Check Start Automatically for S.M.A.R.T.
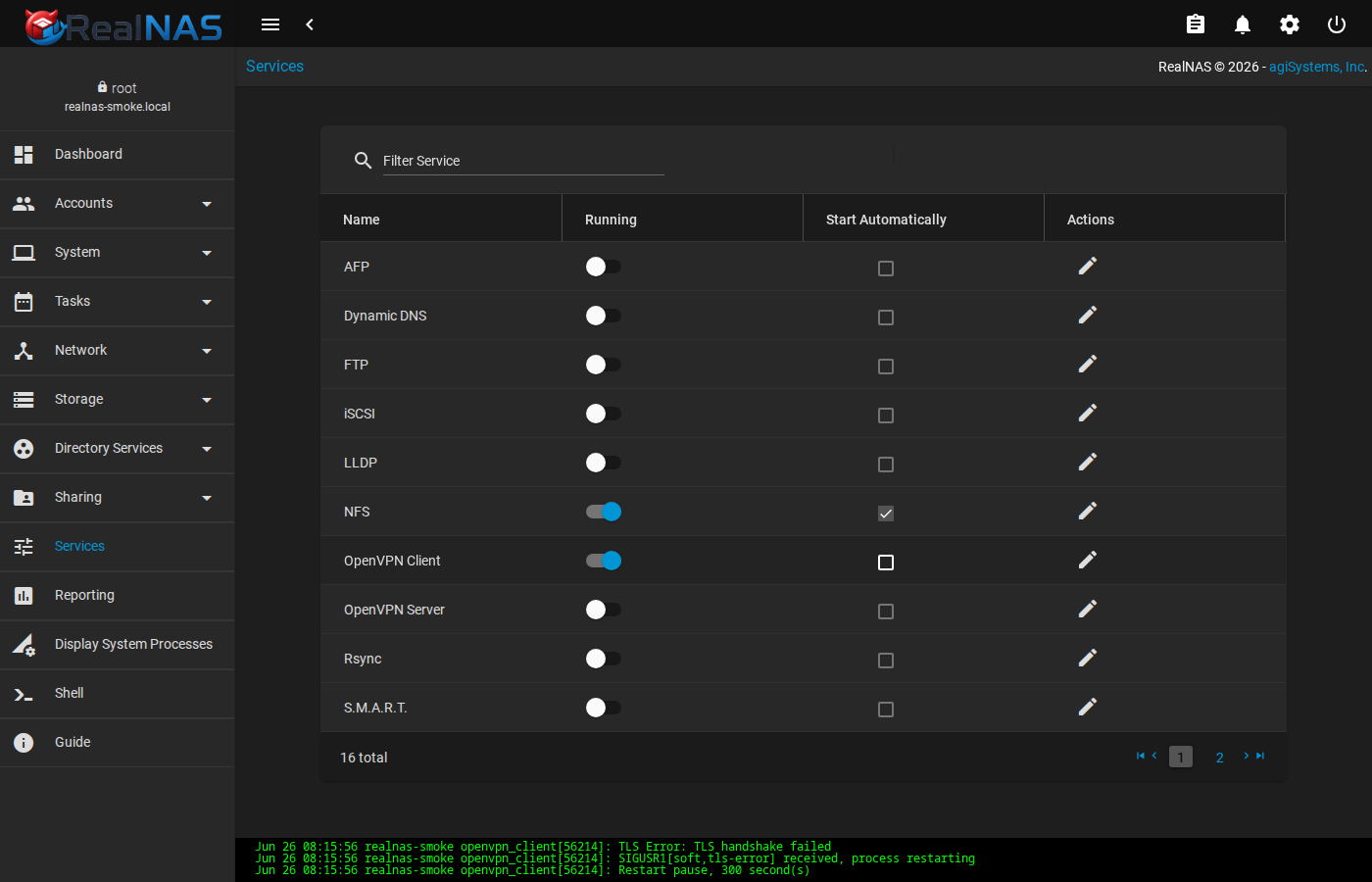Screen dimensions: 1372x882 [x=886, y=710]
